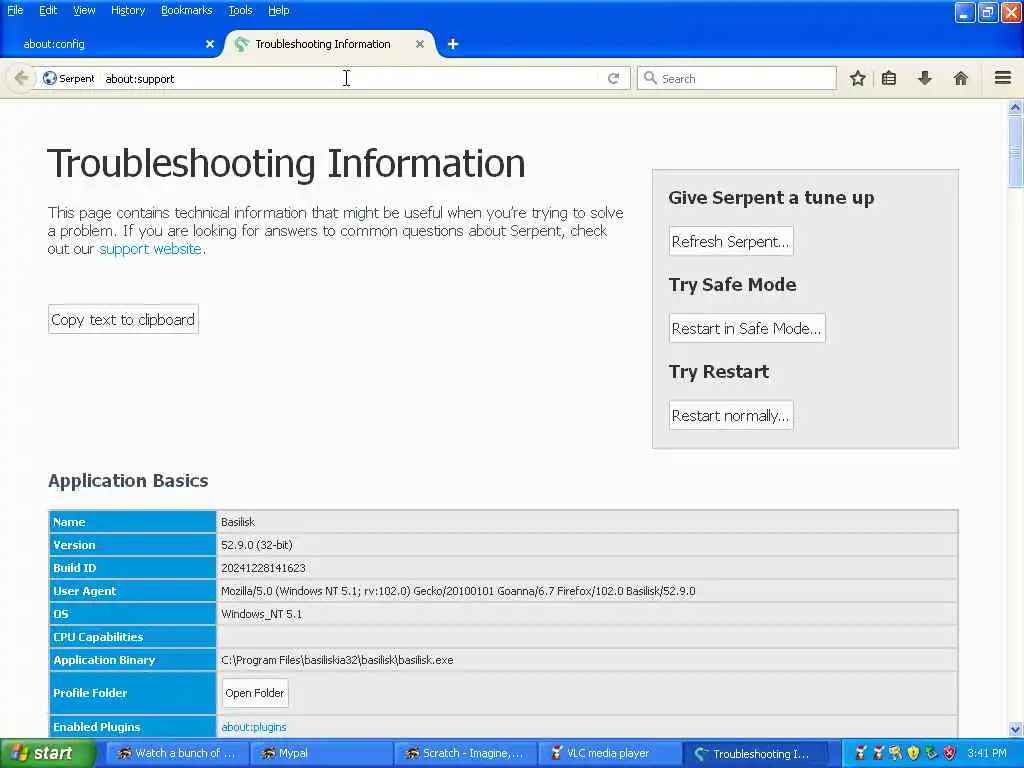Click the Application Binary path value

click(337, 660)
